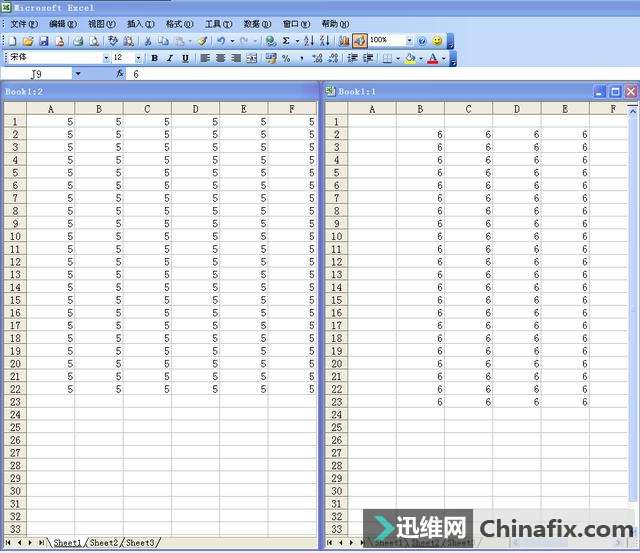Click the Copy icon
640x553 pixels.
click(163, 41)
